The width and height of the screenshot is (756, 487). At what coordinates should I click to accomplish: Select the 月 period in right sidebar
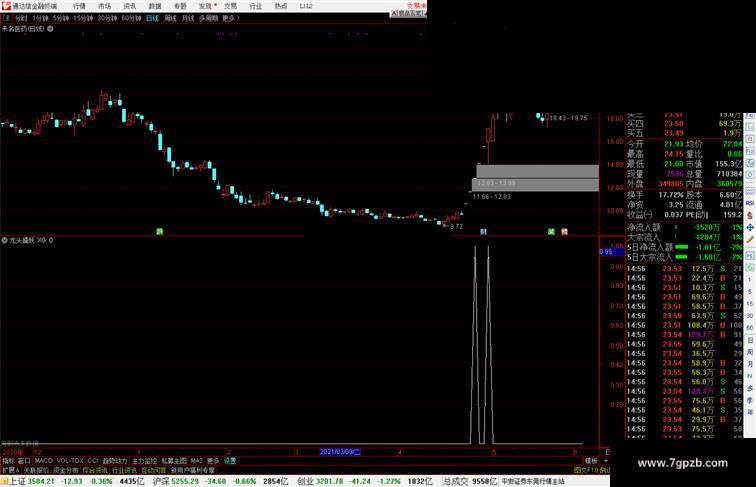(750, 365)
